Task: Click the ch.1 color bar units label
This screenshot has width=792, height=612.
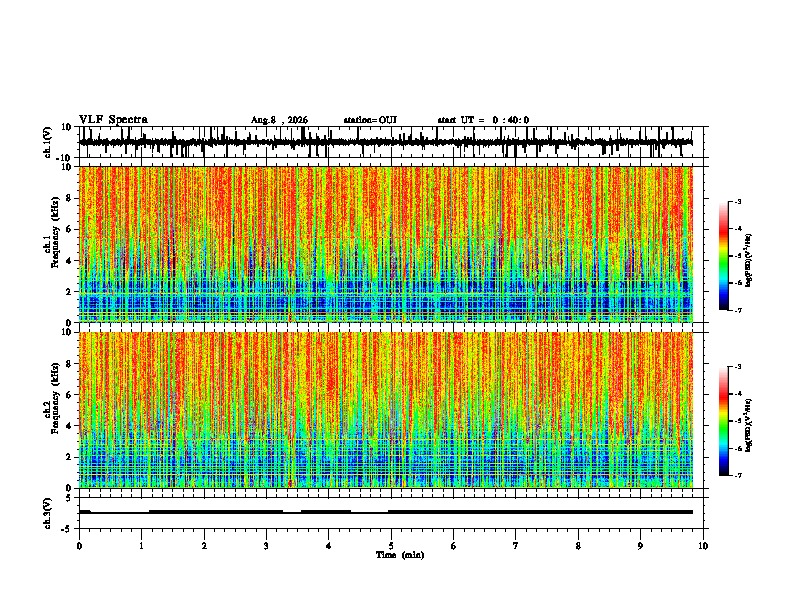Action: click(x=748, y=260)
